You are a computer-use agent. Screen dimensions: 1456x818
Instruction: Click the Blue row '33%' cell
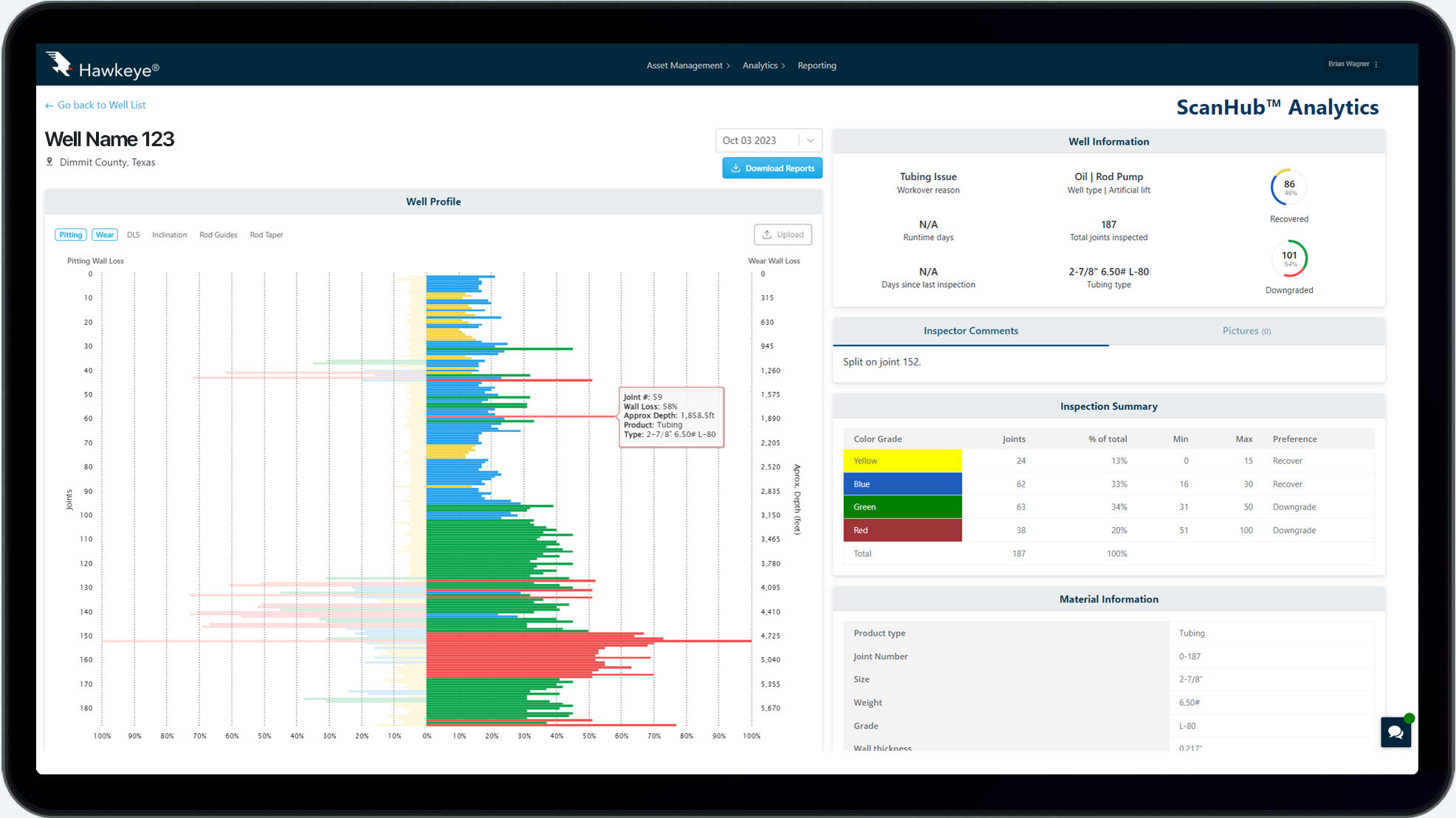click(1119, 484)
